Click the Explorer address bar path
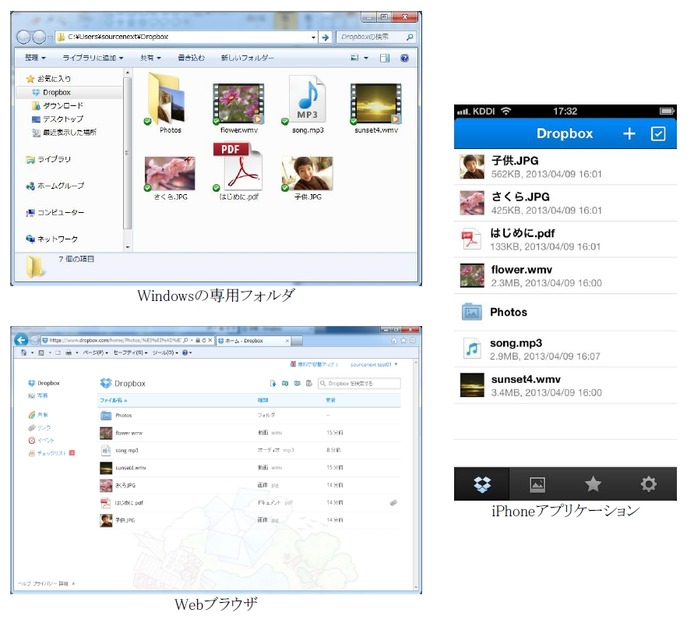This screenshot has width=687, height=620. 118,37
